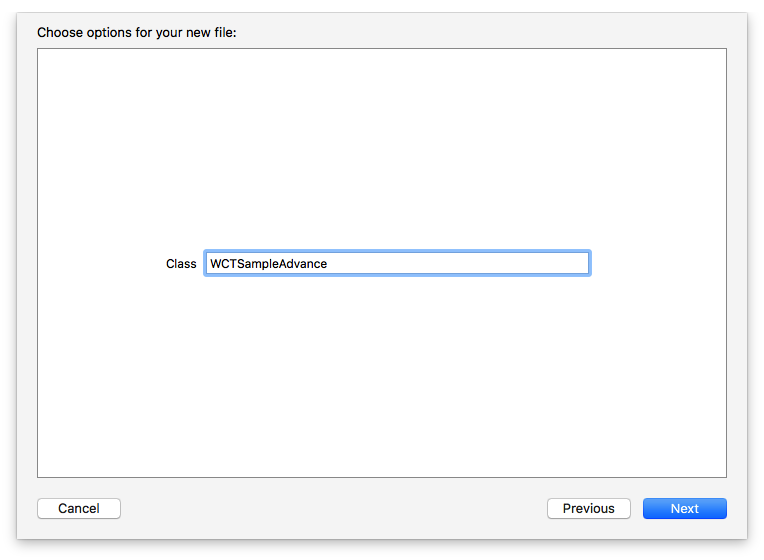Click the "Class" text beside the field
The image size is (764, 560).
click(x=181, y=264)
